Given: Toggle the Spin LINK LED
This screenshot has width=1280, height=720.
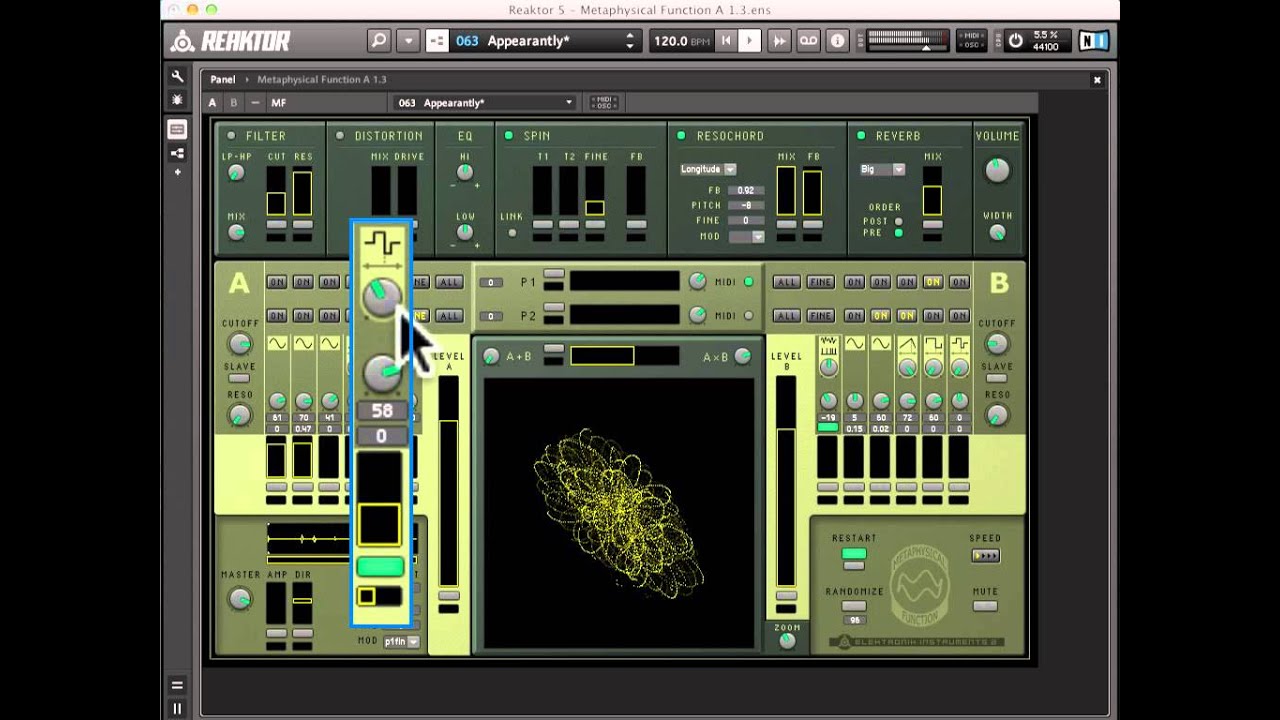Looking at the screenshot, I should pyautogui.click(x=512, y=233).
